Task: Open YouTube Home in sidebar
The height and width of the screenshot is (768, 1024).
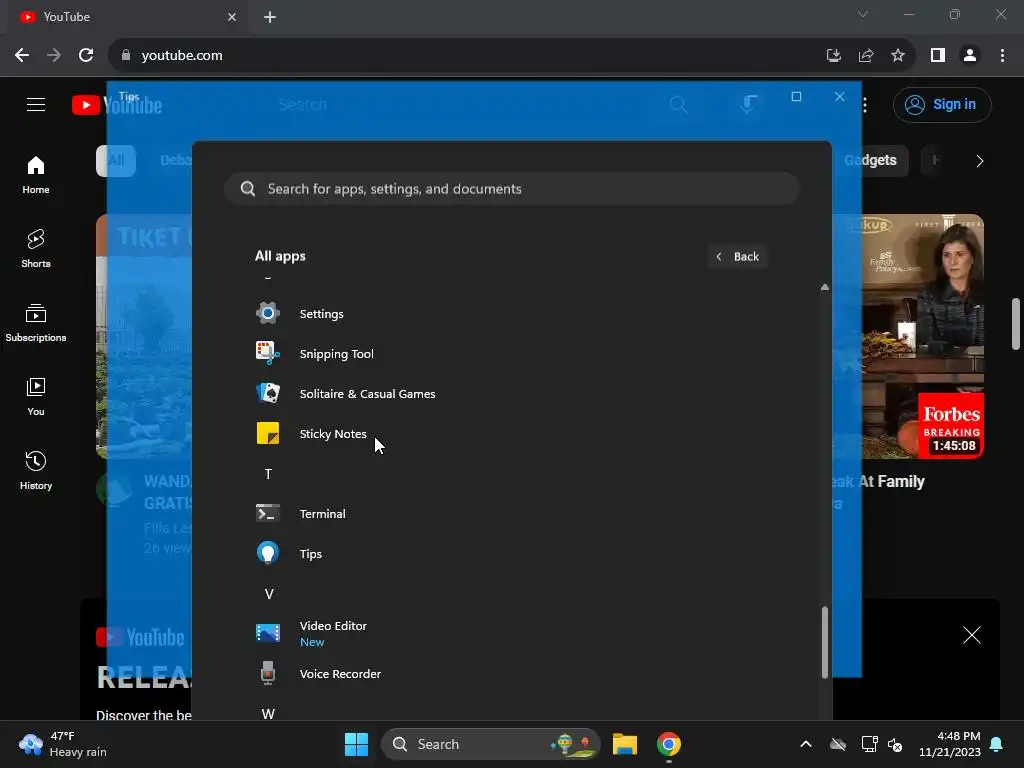Action: point(36,175)
